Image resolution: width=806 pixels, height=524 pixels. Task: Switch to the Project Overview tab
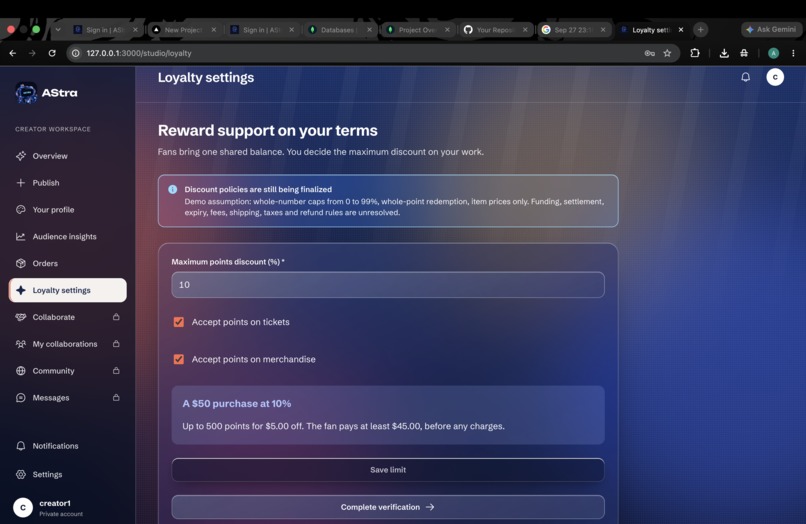[x=417, y=30]
